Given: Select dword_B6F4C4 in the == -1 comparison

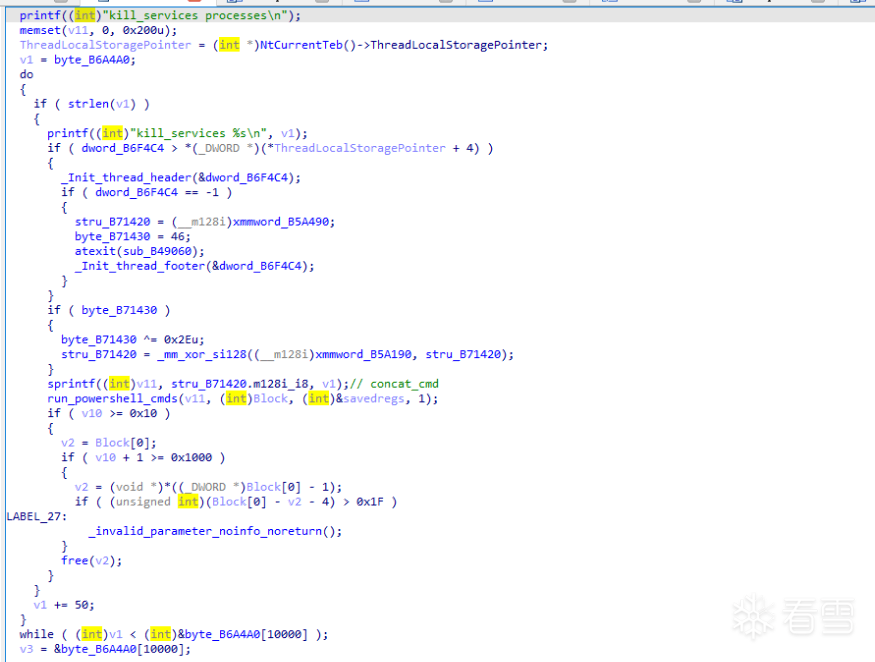Looking at the screenshot, I should [x=136, y=192].
